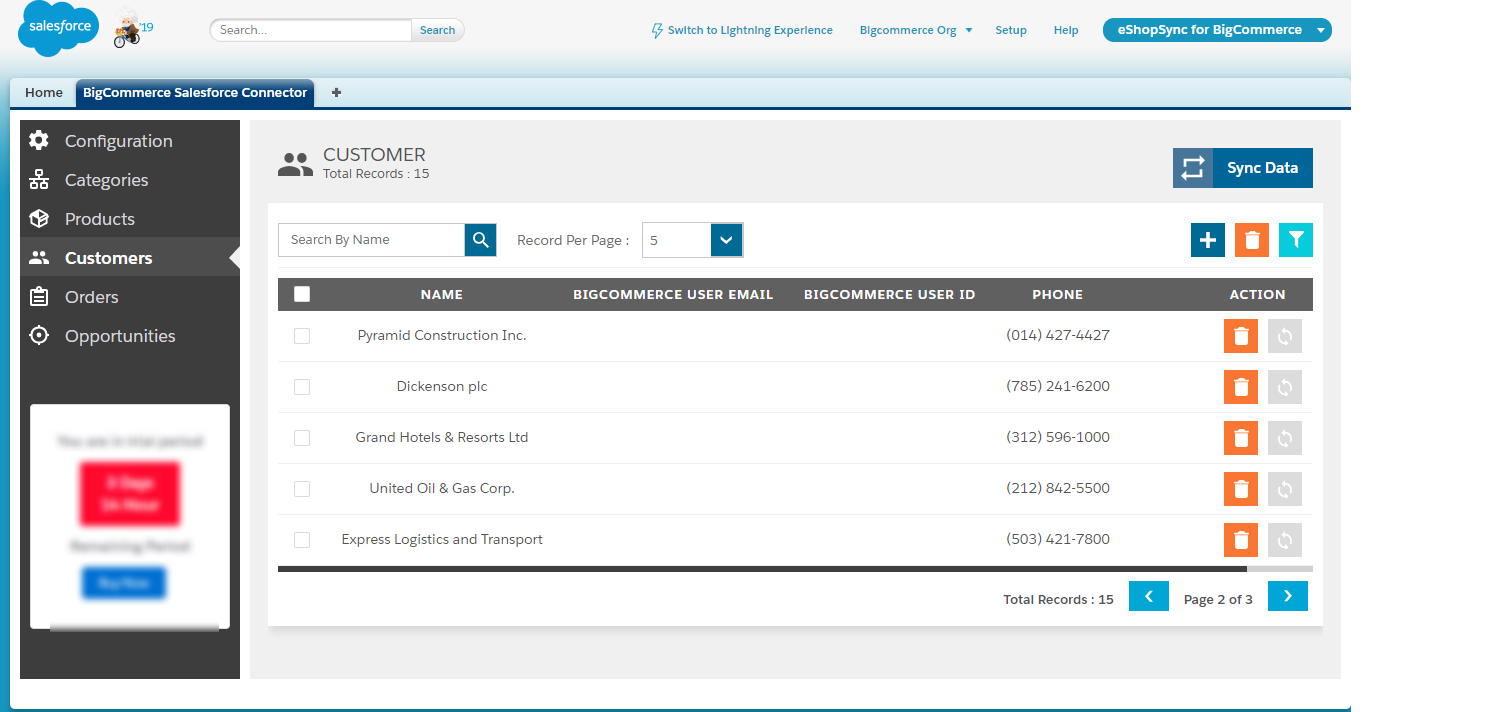Click Switch to Lightning Experience link
This screenshot has width=1489, height=712.
(741, 30)
